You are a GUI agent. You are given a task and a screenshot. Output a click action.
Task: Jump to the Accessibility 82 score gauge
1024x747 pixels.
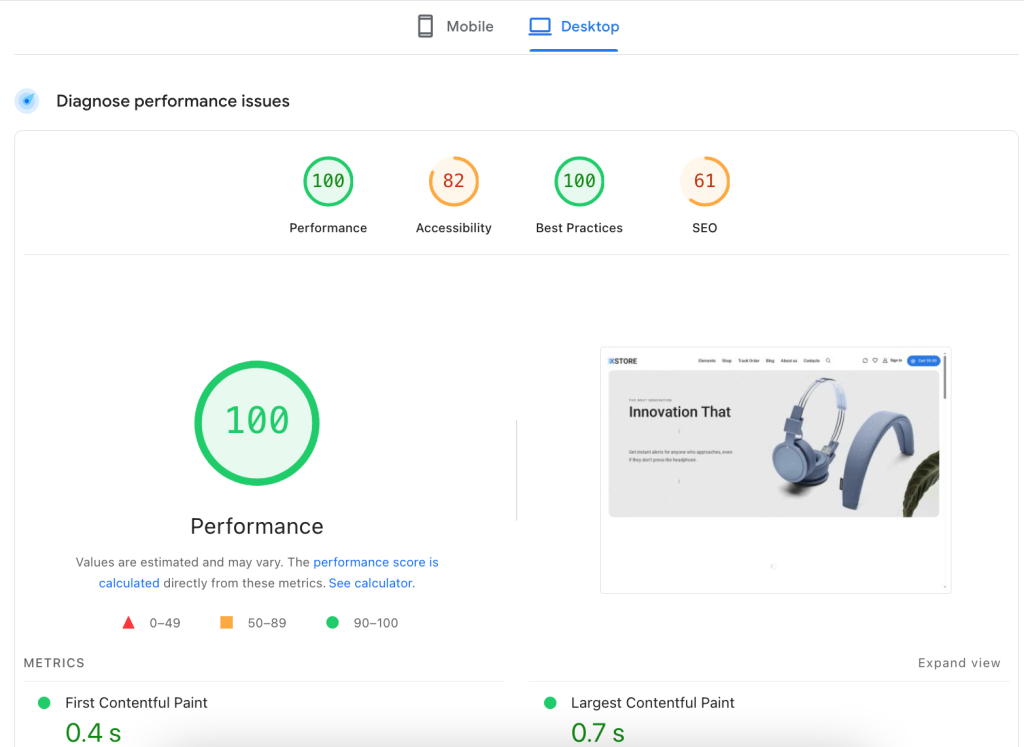pos(454,181)
